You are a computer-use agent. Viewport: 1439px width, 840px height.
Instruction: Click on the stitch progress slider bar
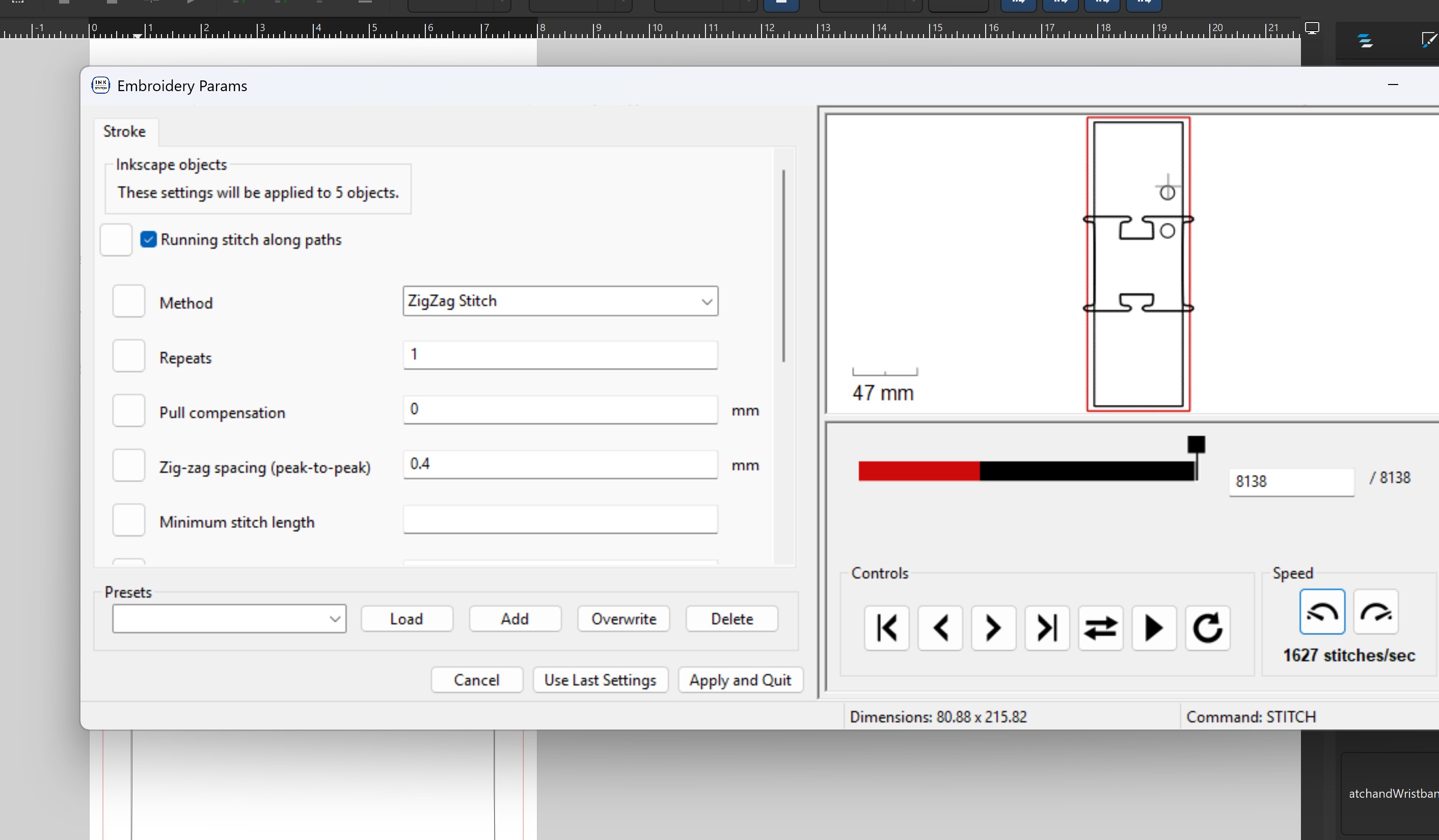pyautogui.click(x=1027, y=471)
